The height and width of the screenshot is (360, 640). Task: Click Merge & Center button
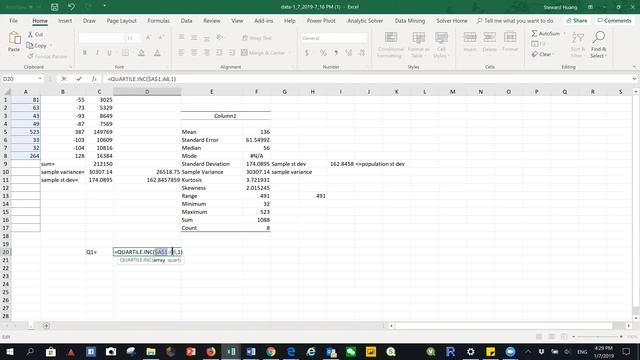[x=263, y=53]
